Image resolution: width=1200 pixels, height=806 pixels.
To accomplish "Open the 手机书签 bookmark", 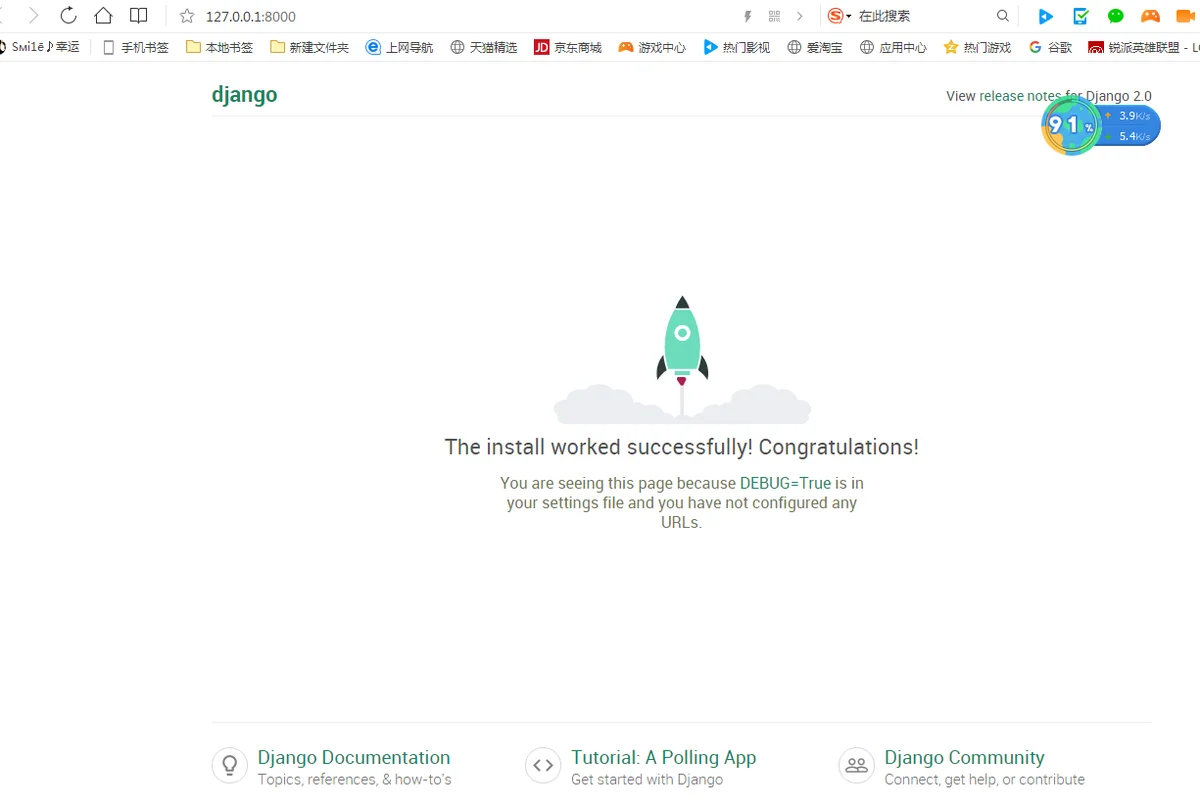I will [137, 47].
